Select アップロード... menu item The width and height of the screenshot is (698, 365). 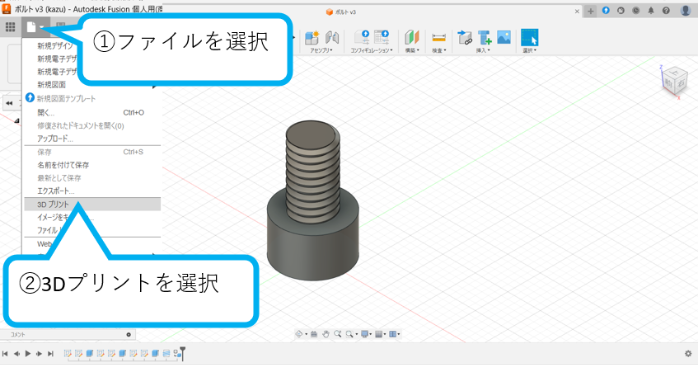[x=55, y=138]
